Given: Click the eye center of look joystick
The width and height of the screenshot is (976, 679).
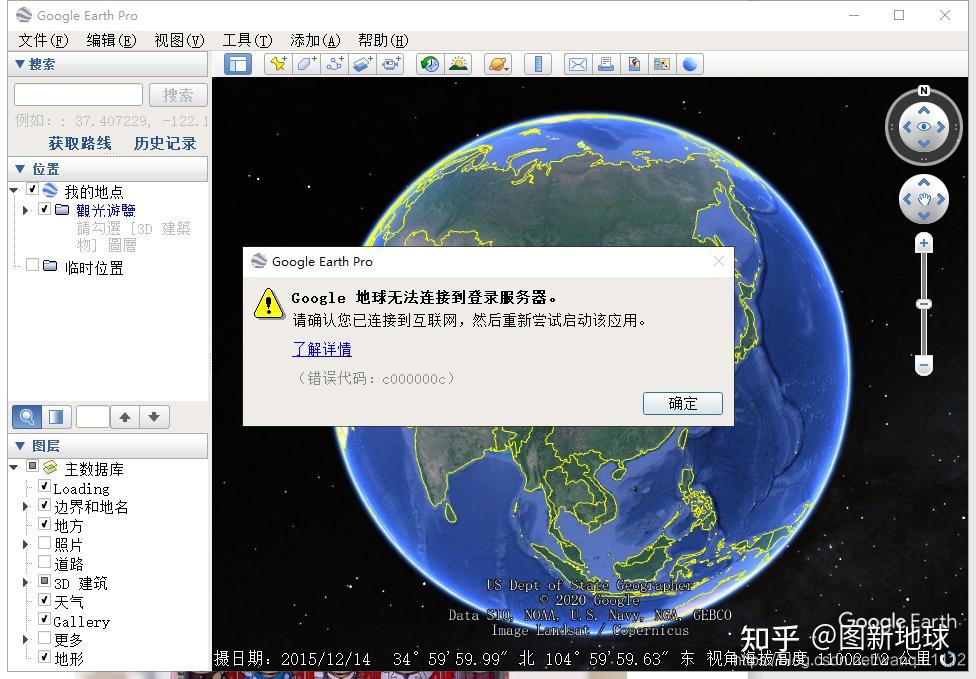Looking at the screenshot, I should [924, 127].
